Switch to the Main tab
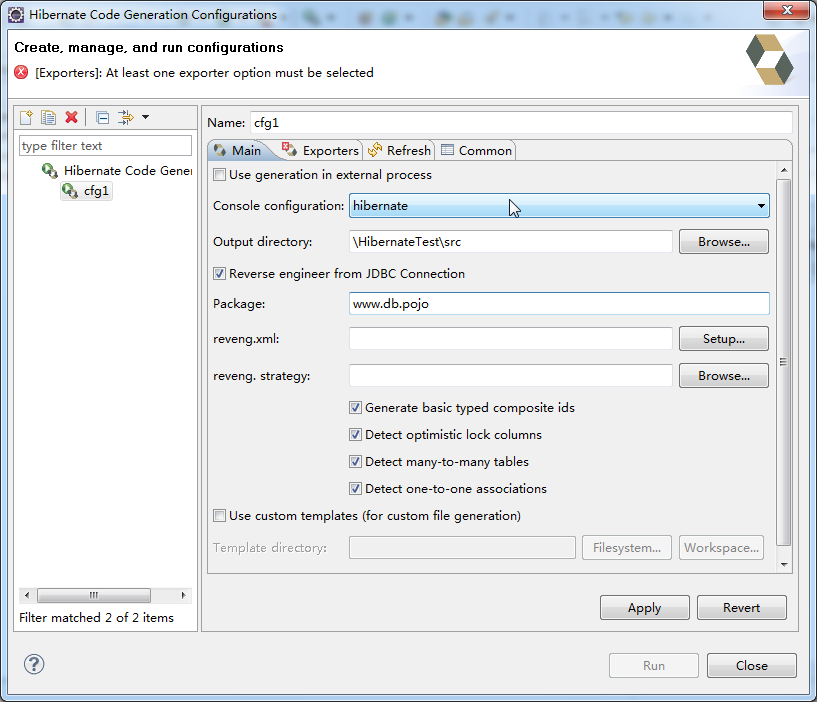Screen dimensions: 817x702 (238, 151)
